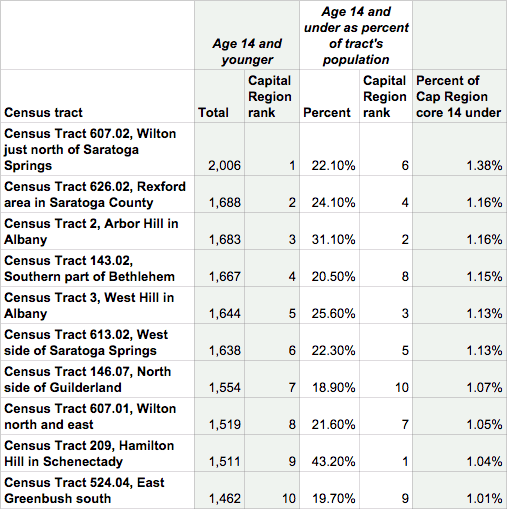Click Census Tract 524.04 East Greenbush cell
The height and width of the screenshot is (509, 507).
(x=97, y=490)
